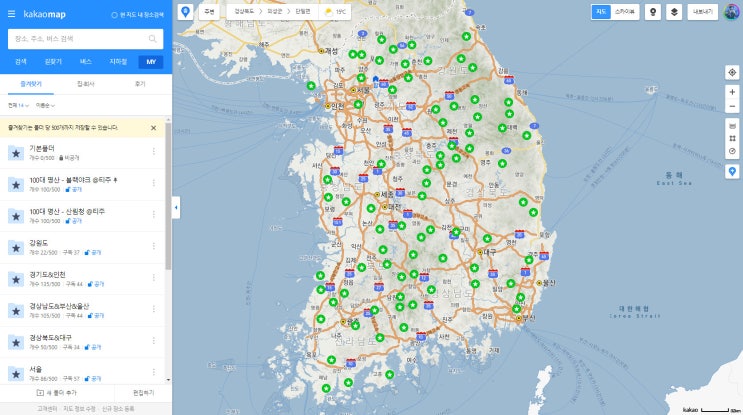Open the 경기도&인천 folder
743x415 pixels.
pos(82,279)
